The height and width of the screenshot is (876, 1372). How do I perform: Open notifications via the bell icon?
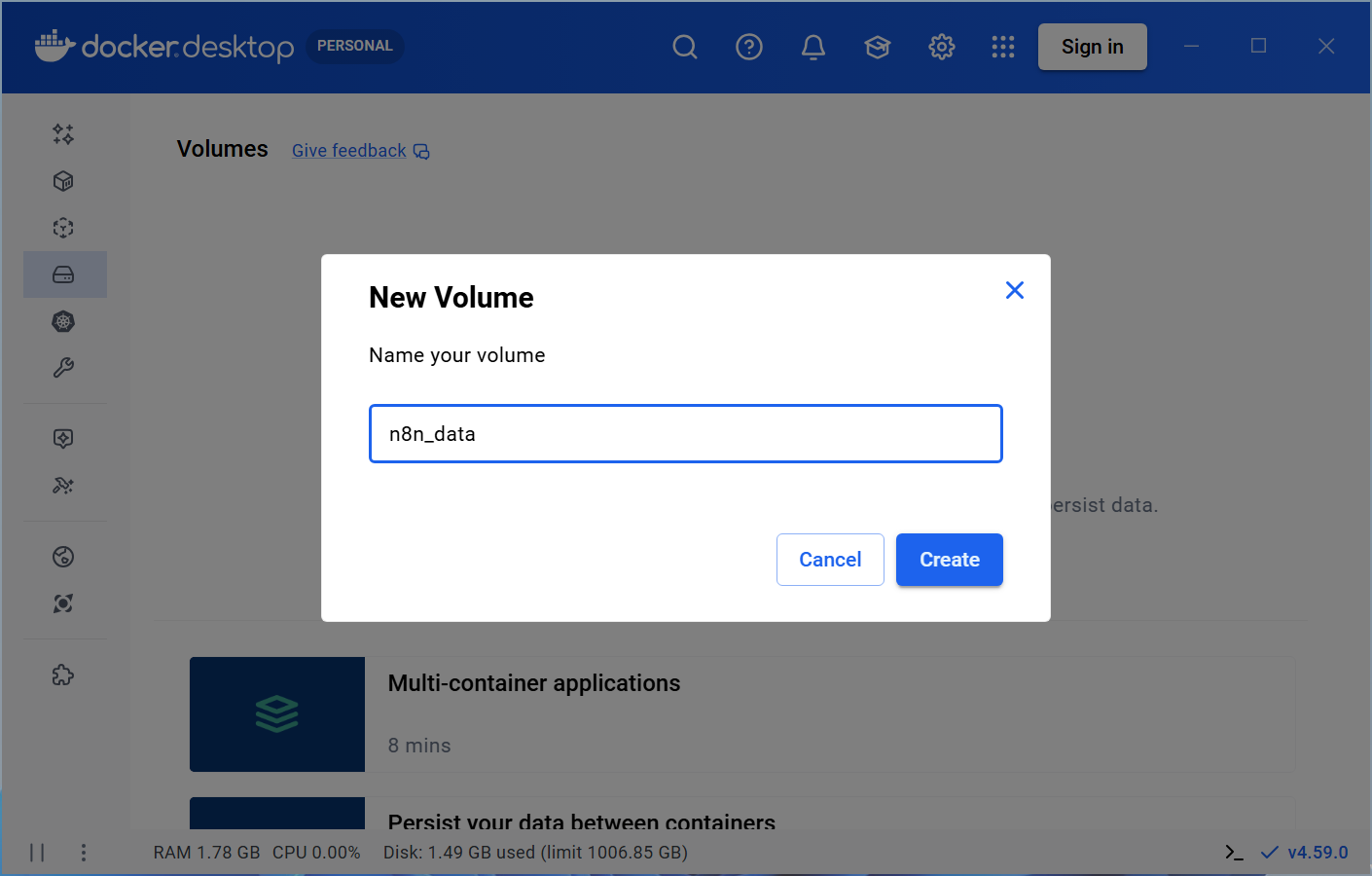(x=813, y=46)
